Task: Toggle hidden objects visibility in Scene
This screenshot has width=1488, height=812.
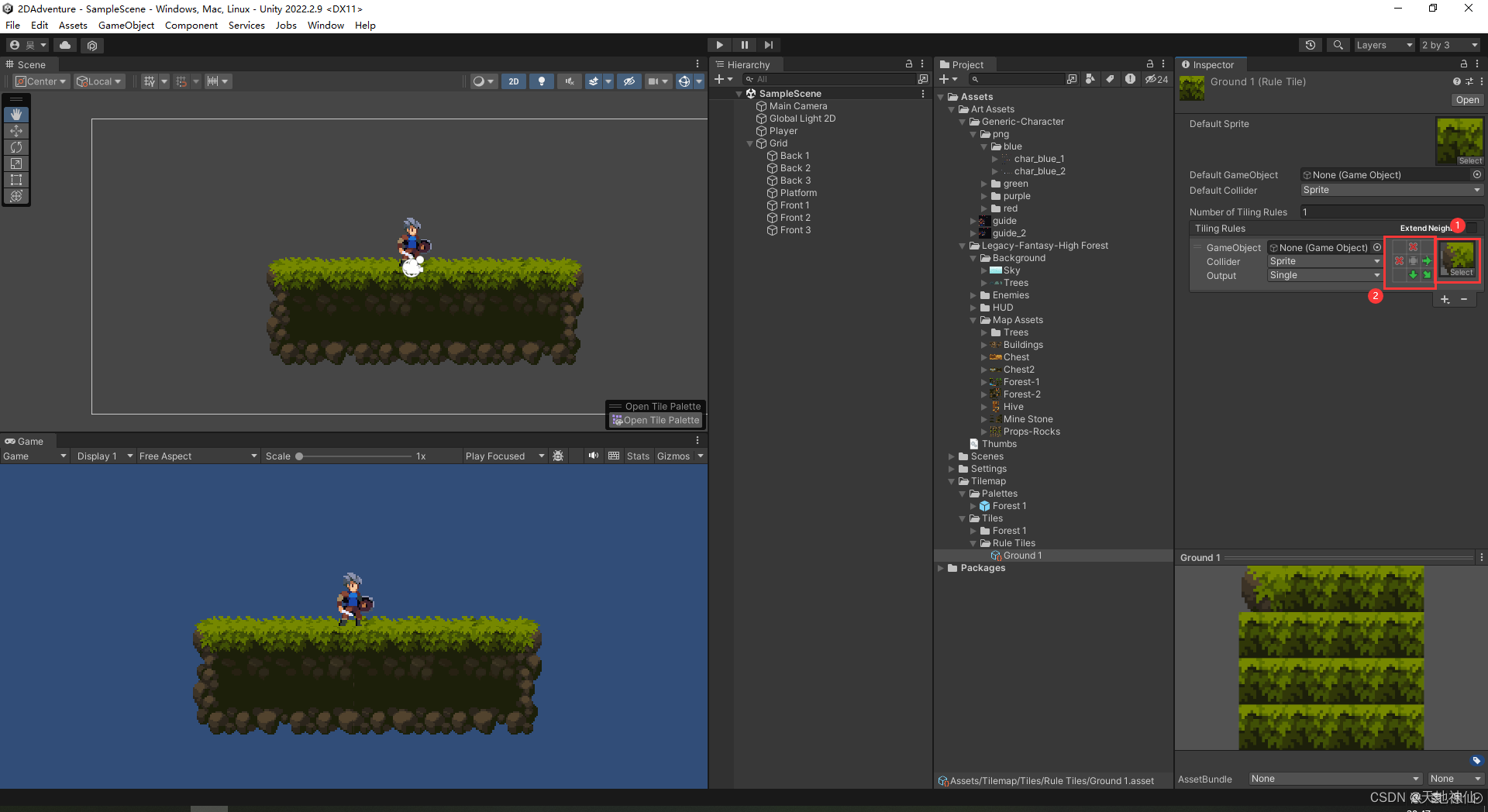Action: click(x=629, y=81)
